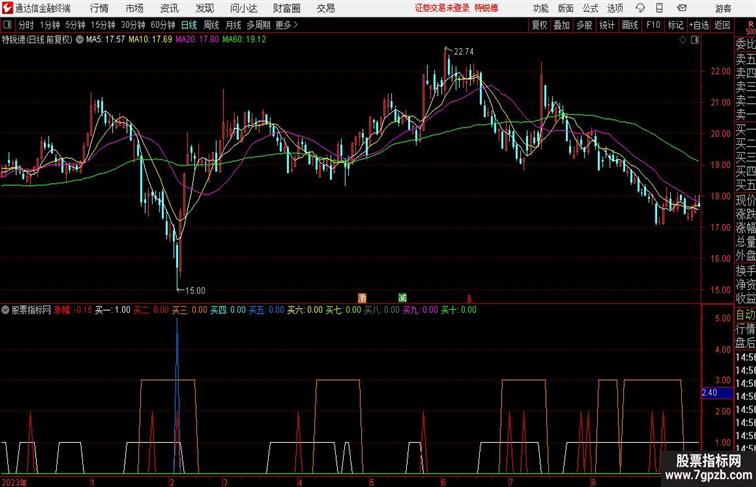Image resolution: width=756 pixels, height=487 pixels.
Task: Click the green event marker below the chart
Action: [403, 298]
